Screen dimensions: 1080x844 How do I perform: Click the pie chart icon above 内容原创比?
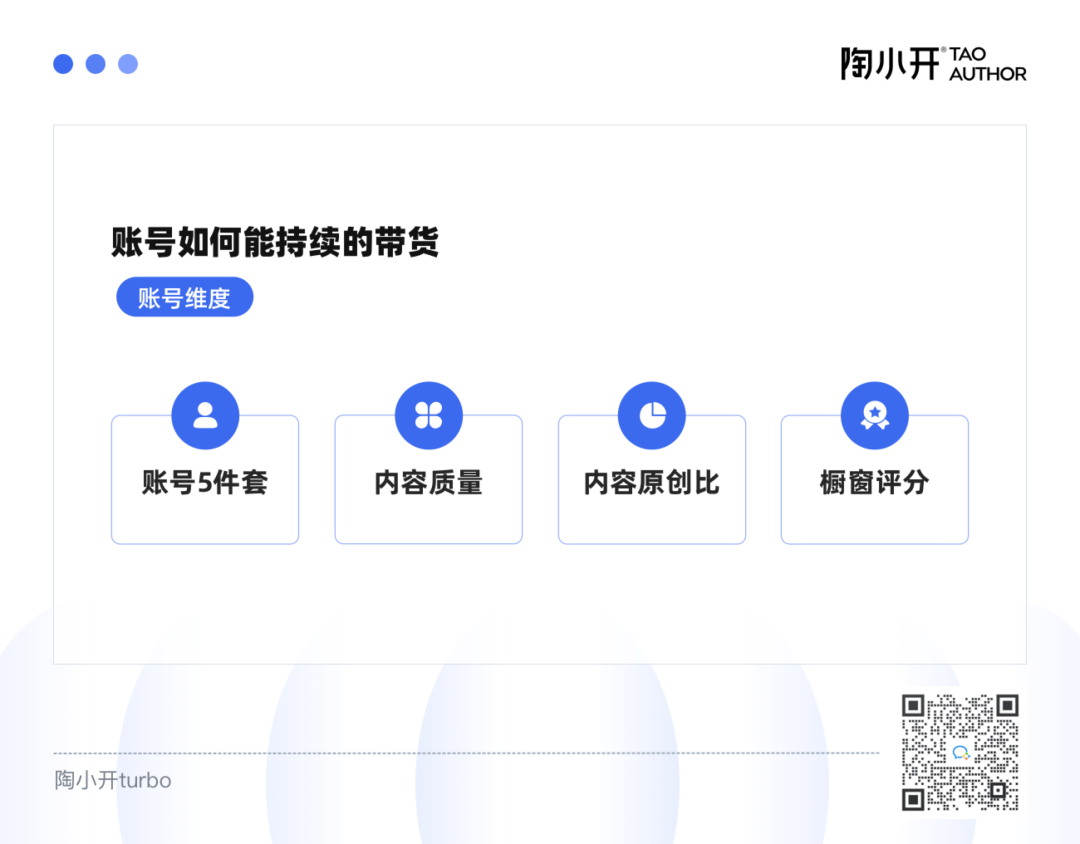(652, 415)
